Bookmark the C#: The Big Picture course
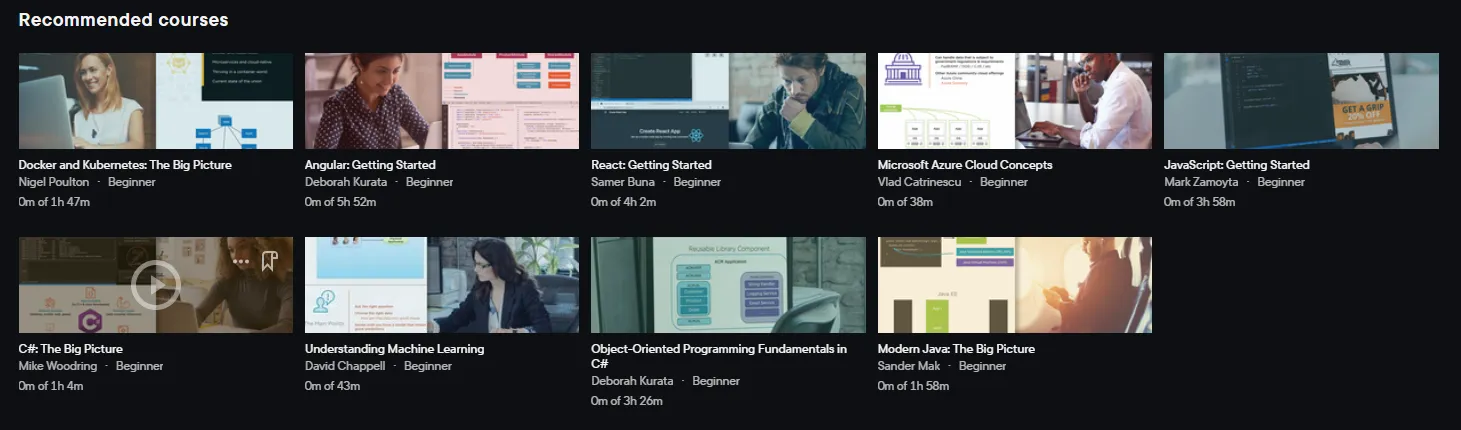 (268, 261)
